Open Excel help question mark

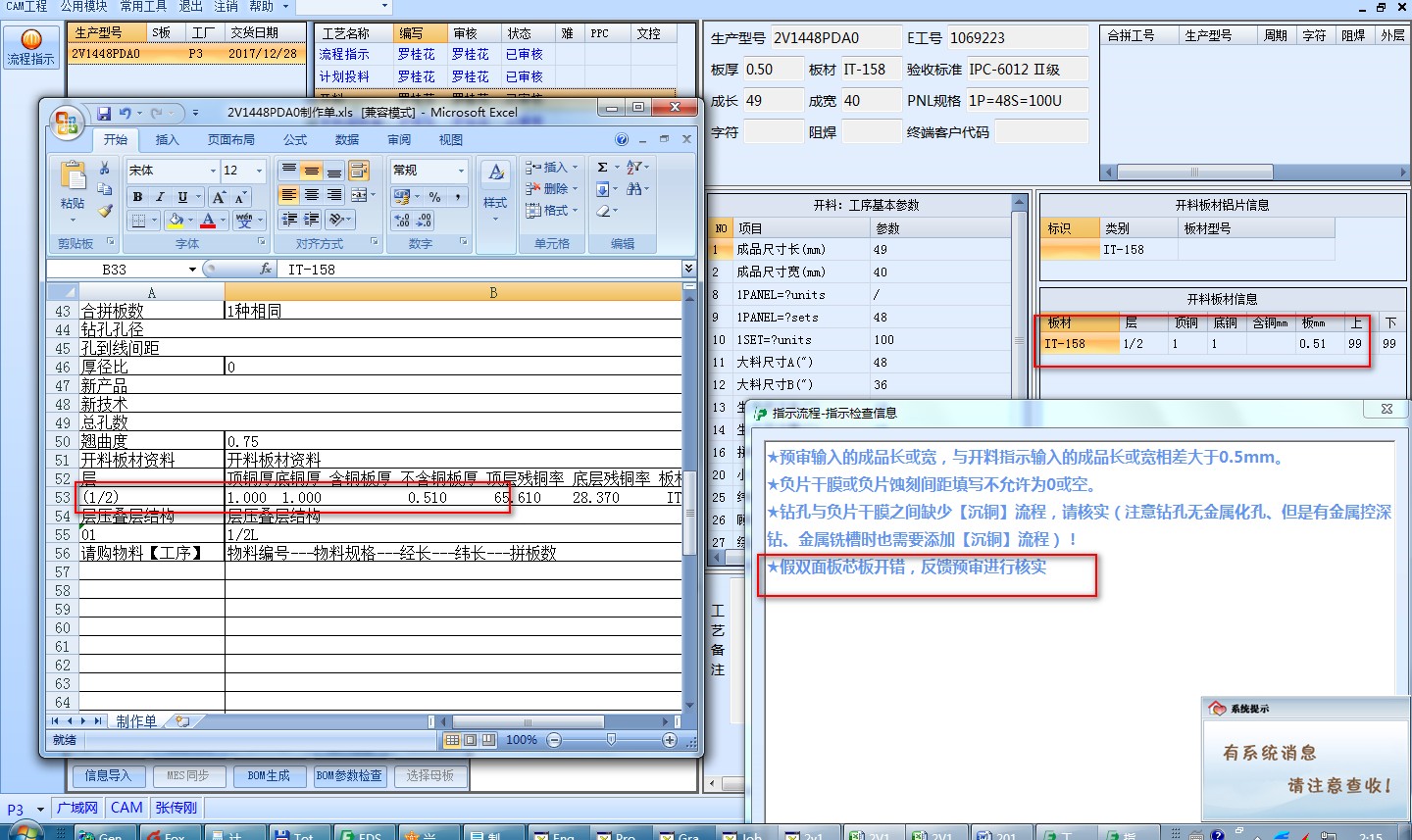(x=622, y=140)
